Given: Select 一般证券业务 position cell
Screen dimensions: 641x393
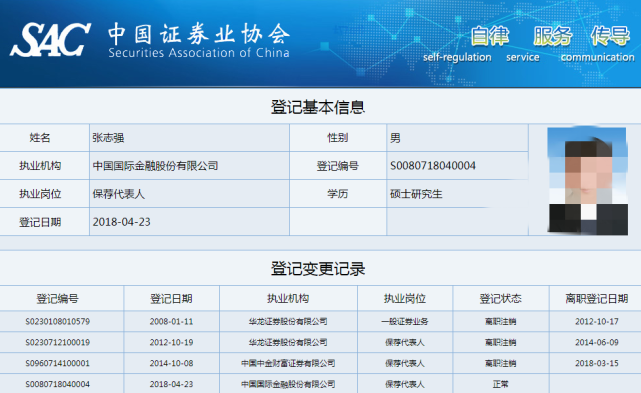Looking at the screenshot, I should point(405,321).
